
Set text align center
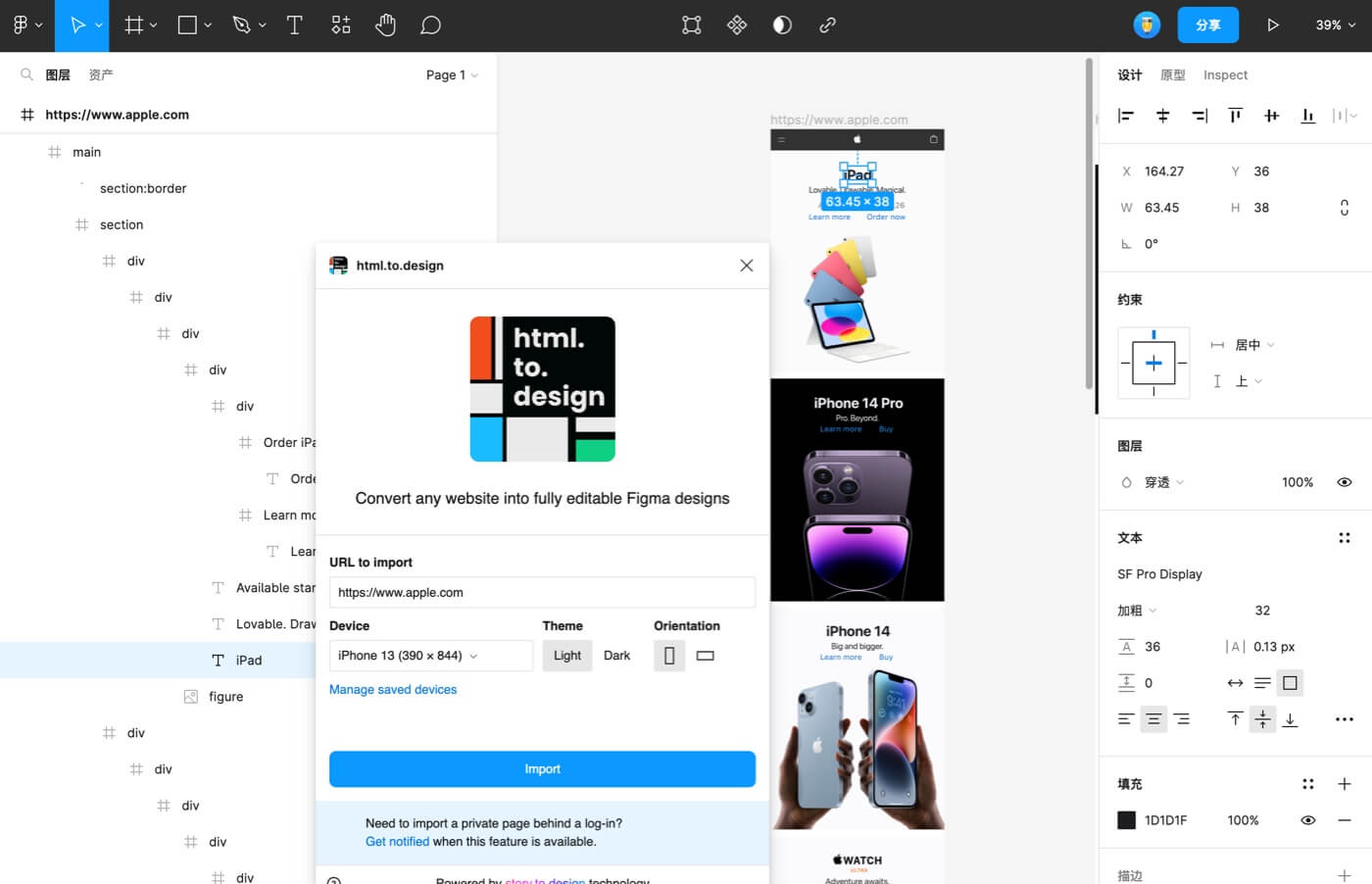1153,719
